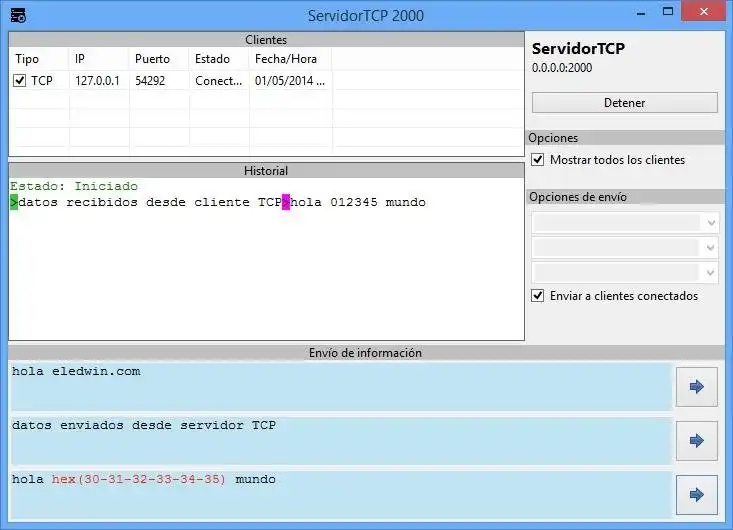Click the green marker in Historial
Viewport: 733px width, 530px height.
(14, 202)
